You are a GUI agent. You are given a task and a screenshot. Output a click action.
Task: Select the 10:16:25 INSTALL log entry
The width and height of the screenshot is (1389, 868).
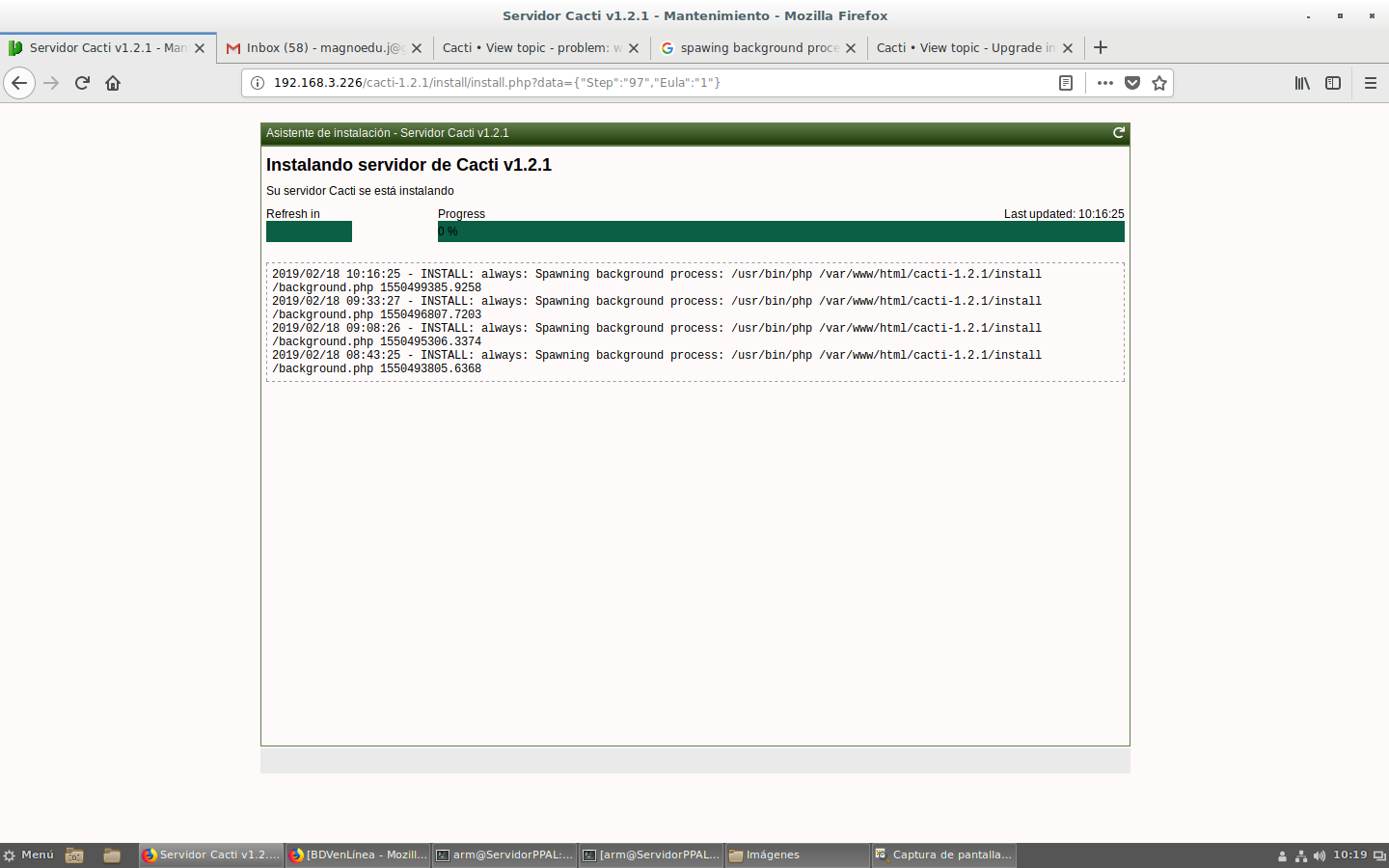tap(657, 281)
